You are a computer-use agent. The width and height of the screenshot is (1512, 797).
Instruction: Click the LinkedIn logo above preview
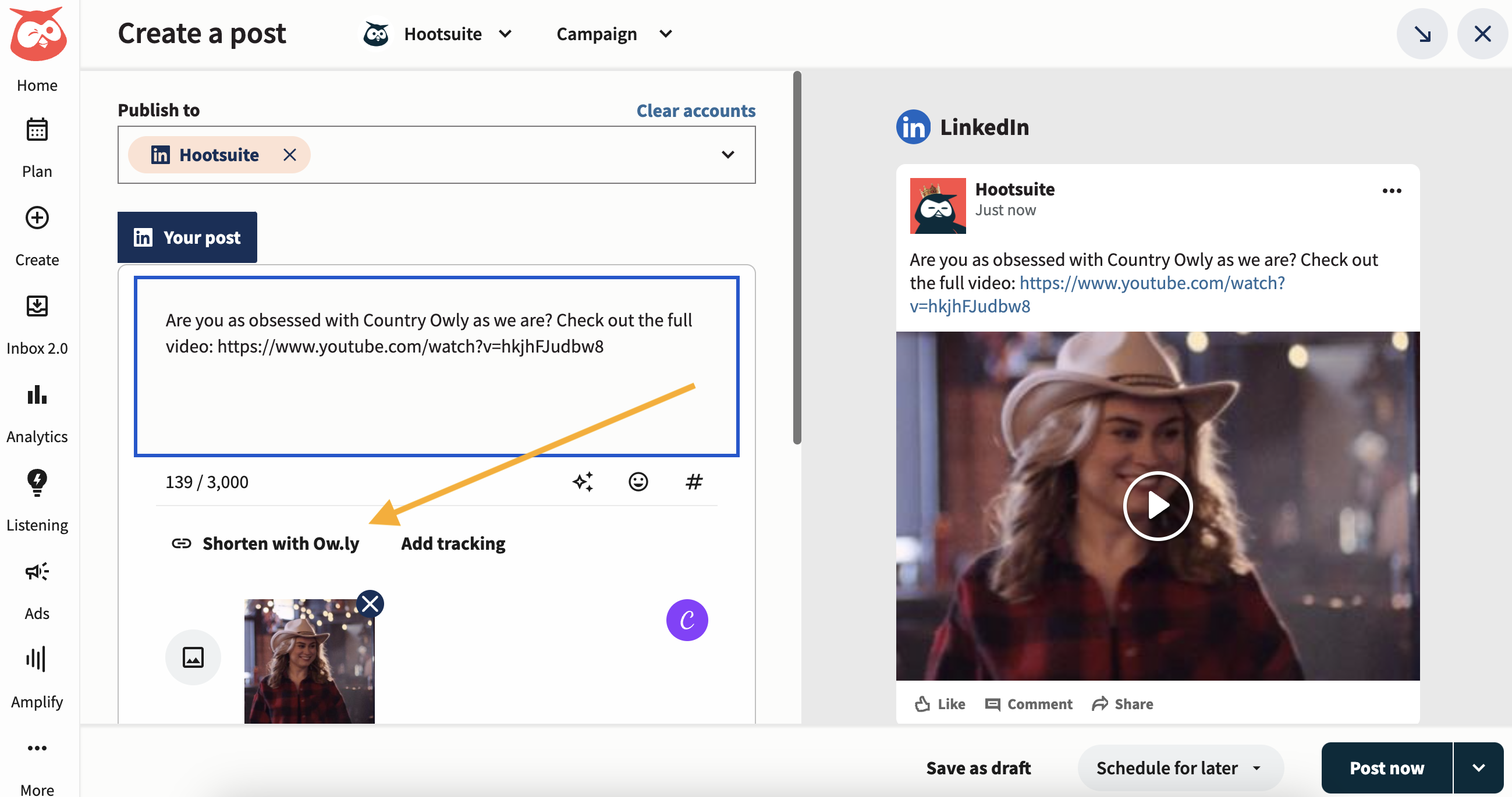tap(913, 126)
